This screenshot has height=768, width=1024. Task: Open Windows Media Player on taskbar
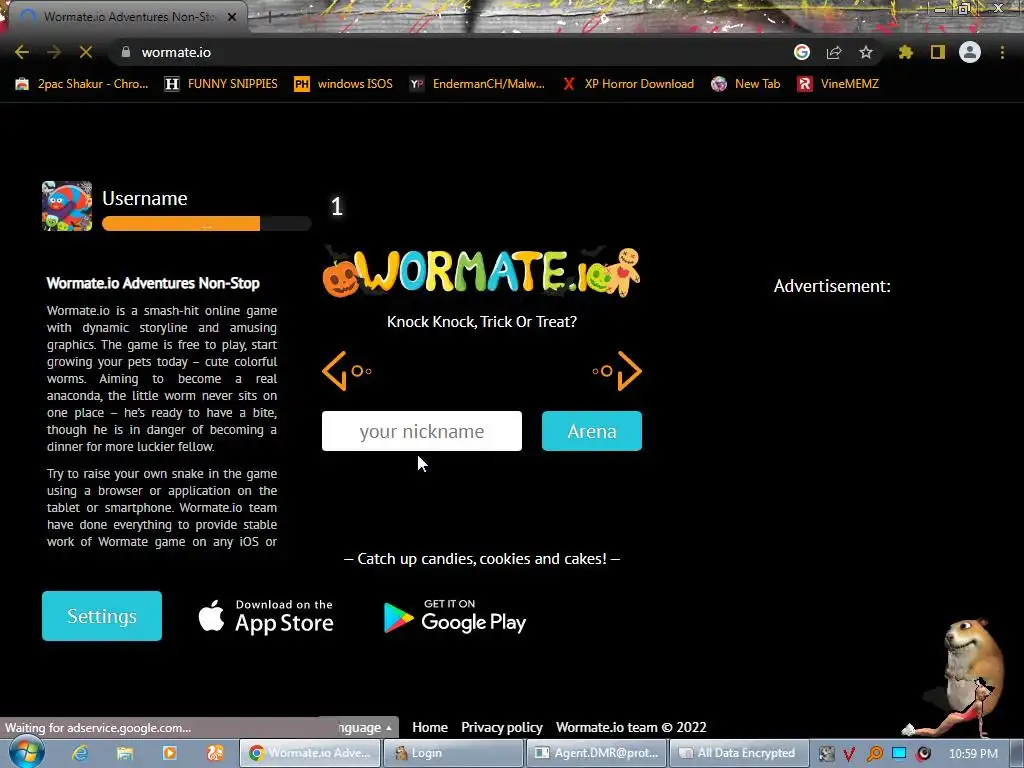(170, 753)
